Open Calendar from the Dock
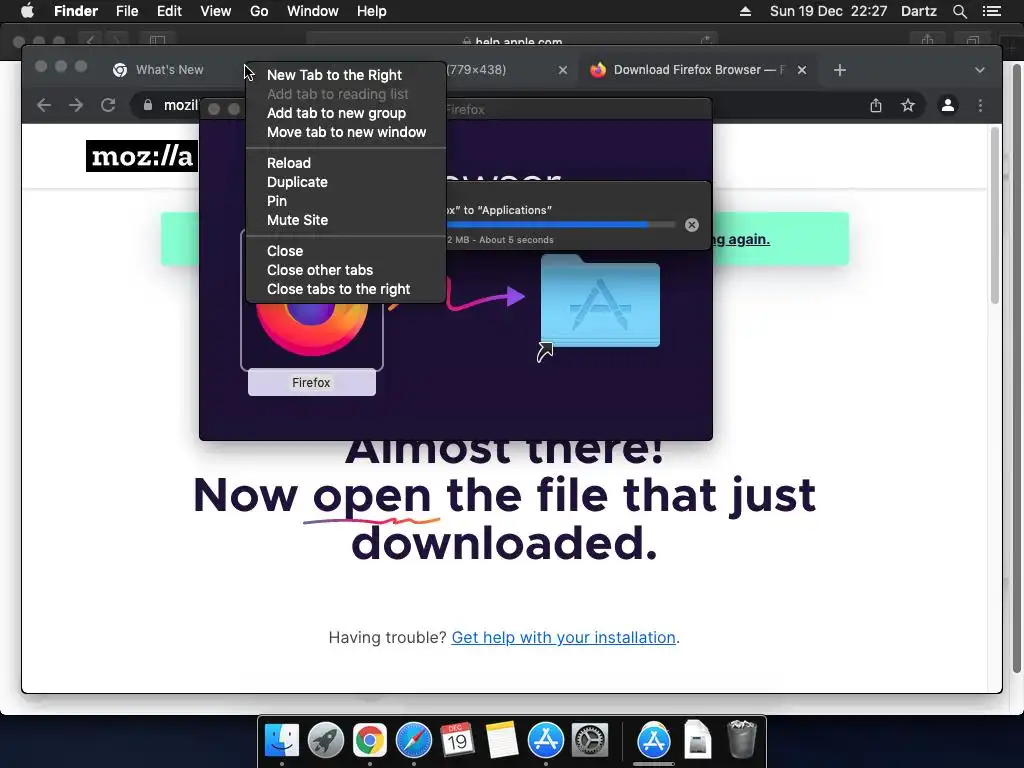Image resolution: width=1024 pixels, height=768 pixels. [457, 741]
